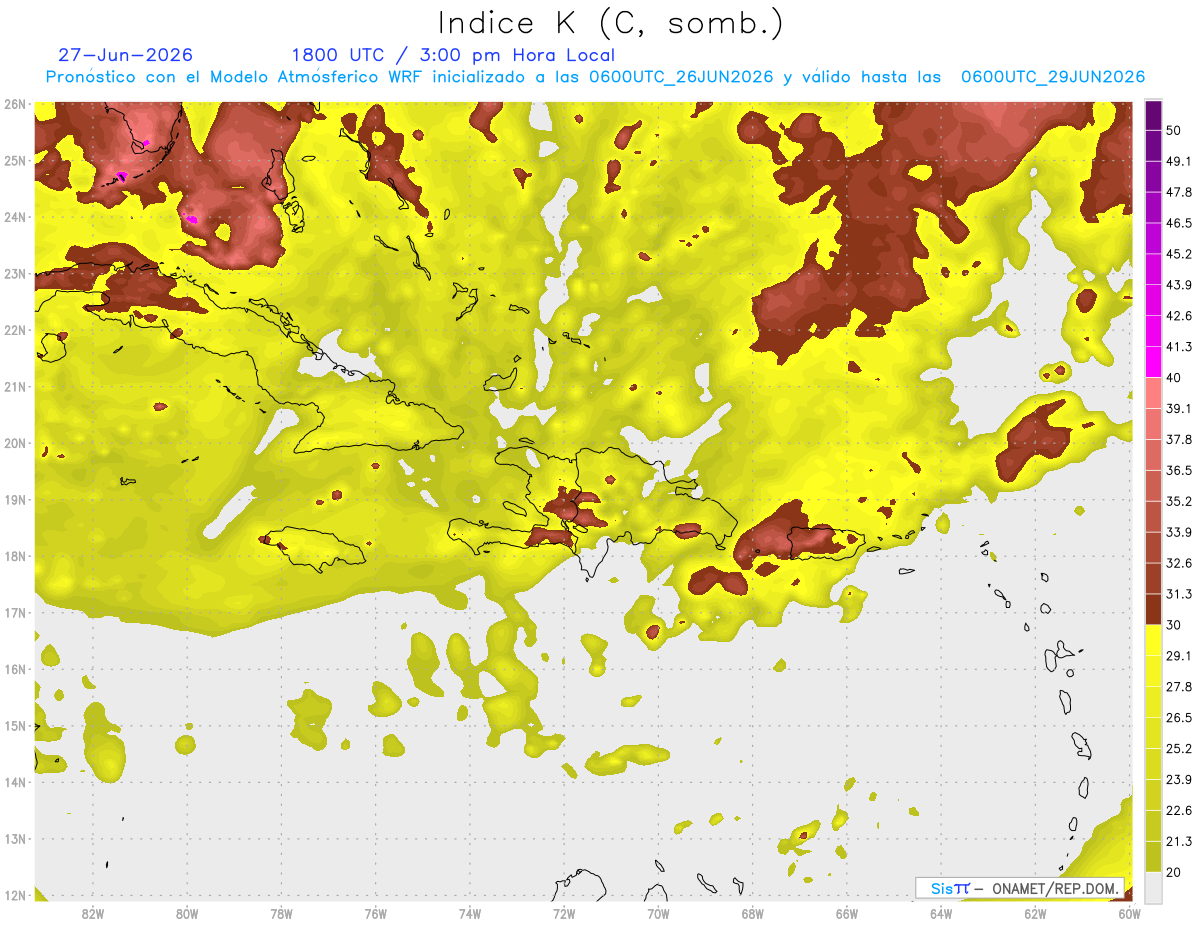The width and height of the screenshot is (1200, 927).
Task: Click the 26N latitude axis label
Action: point(15,103)
